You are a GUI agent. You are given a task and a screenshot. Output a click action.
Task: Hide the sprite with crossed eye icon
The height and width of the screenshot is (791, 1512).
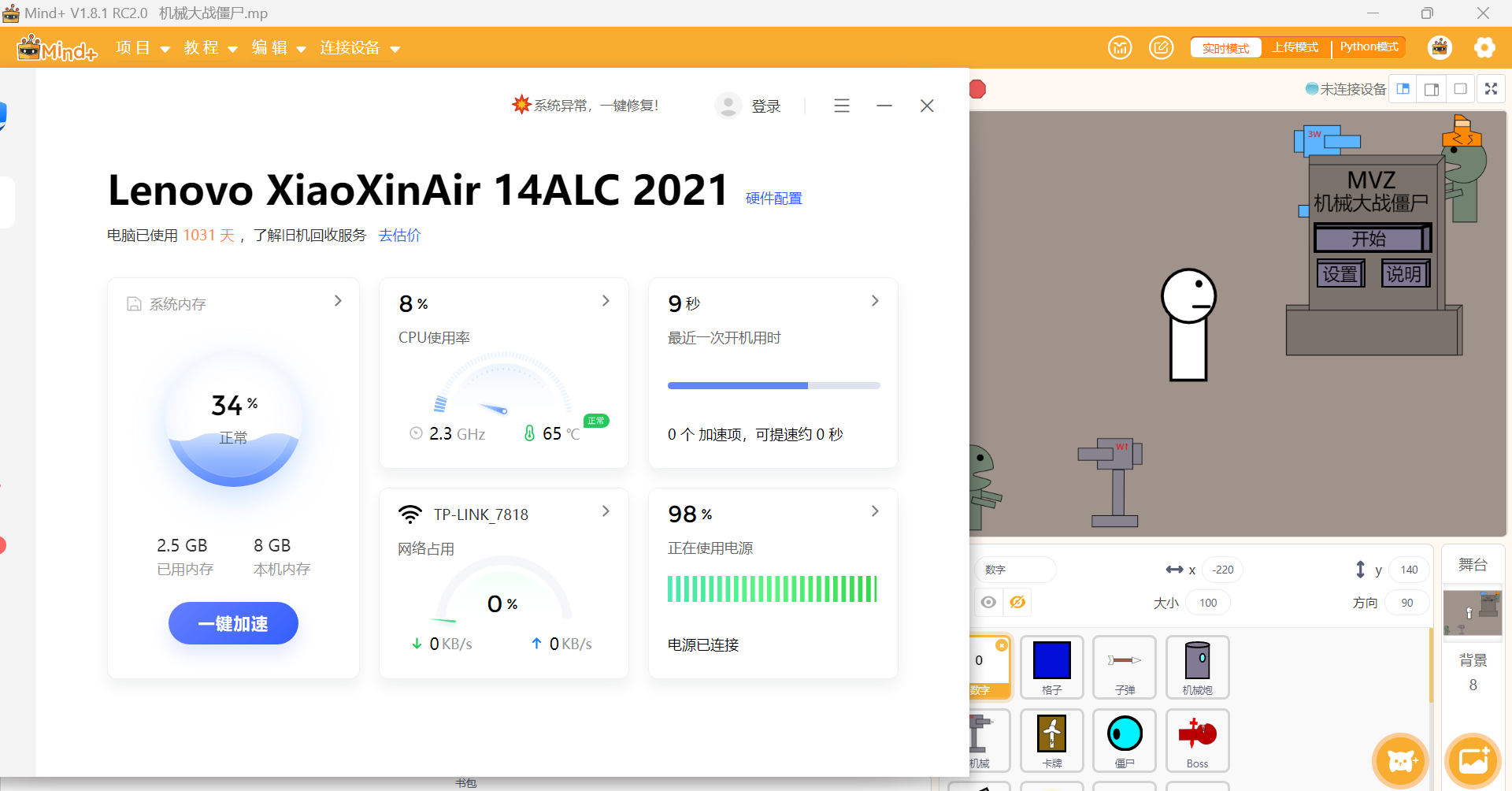[1017, 603]
